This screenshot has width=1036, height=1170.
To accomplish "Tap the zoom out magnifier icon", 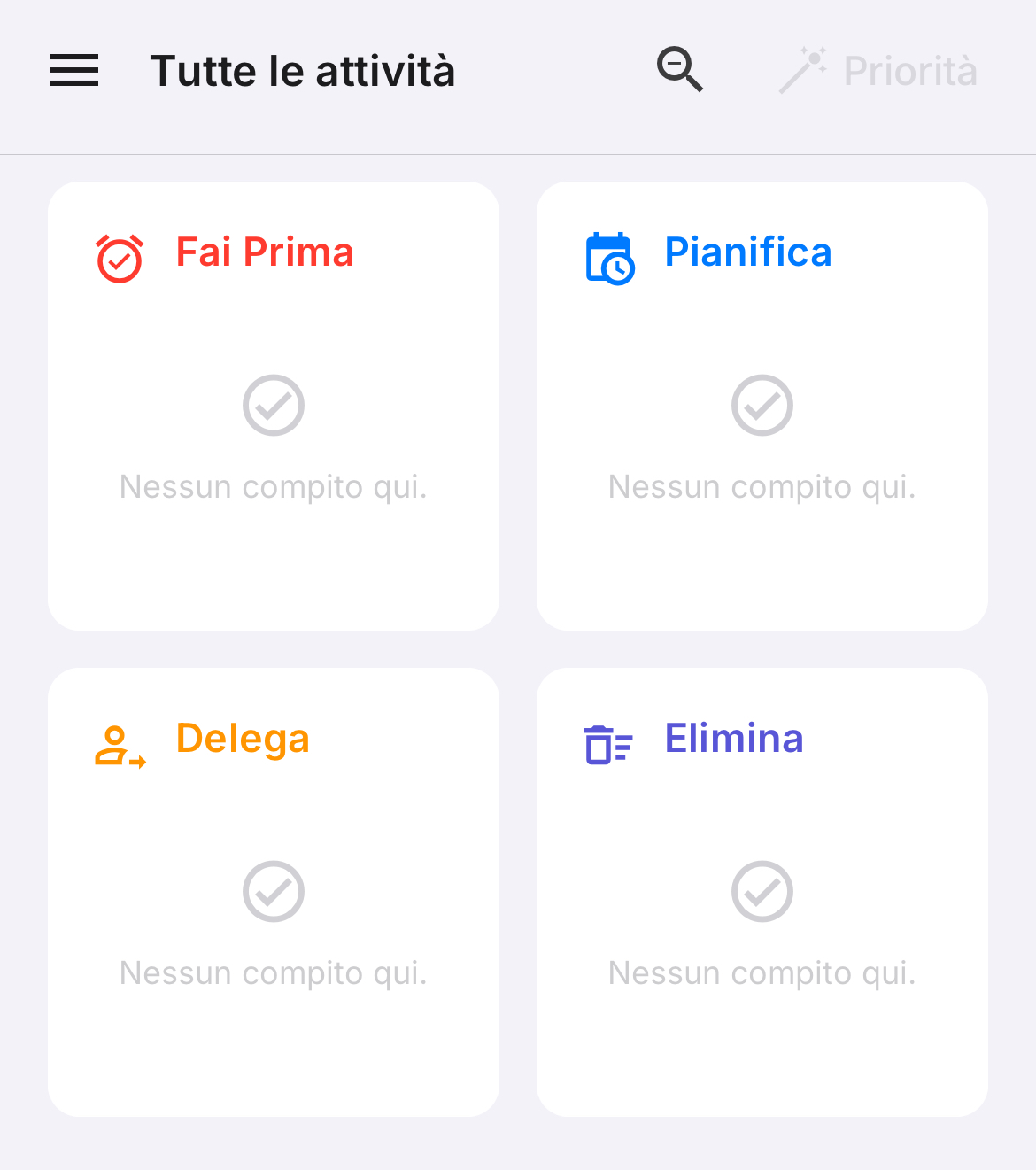I will 680,69.
